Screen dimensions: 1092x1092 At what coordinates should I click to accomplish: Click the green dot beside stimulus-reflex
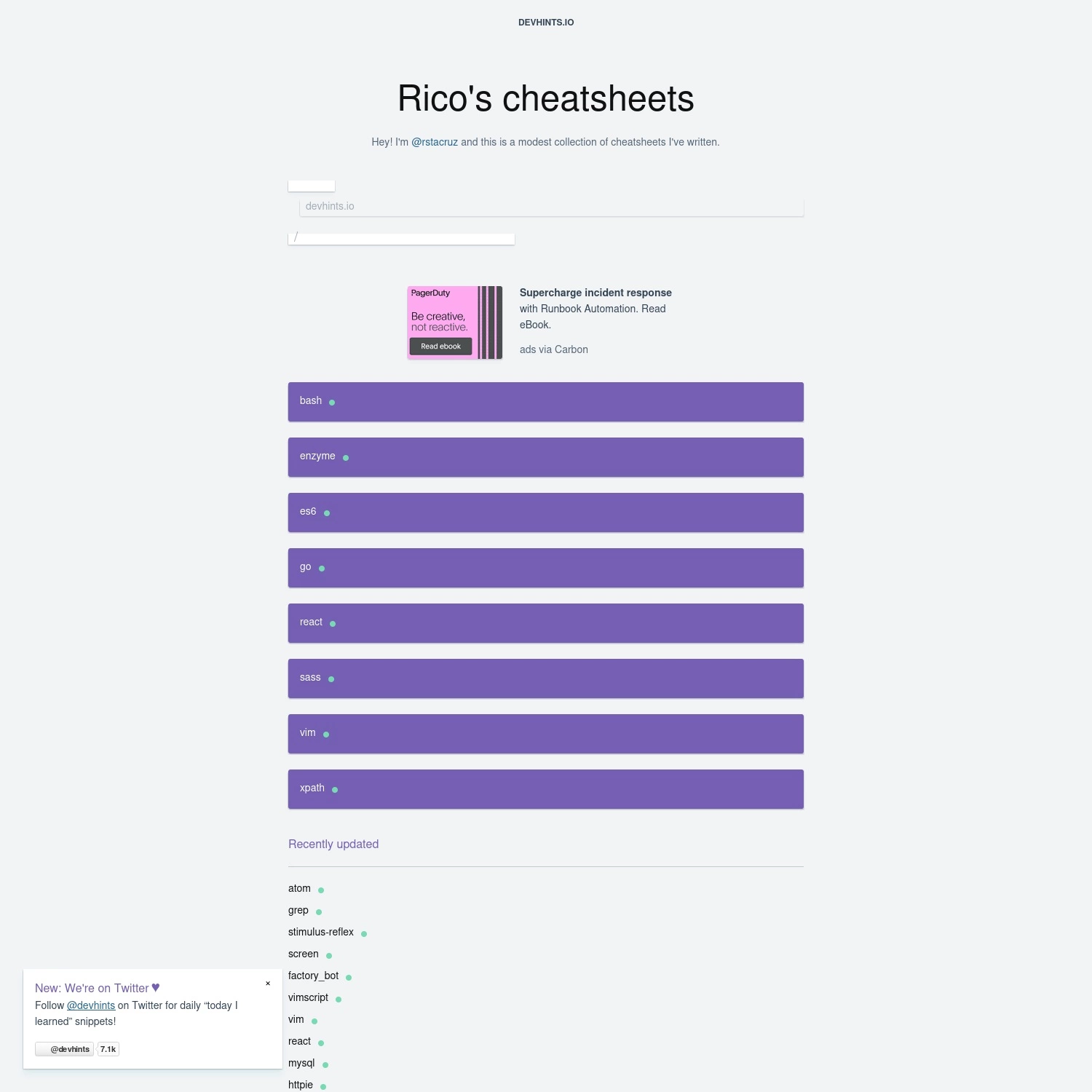point(364,934)
